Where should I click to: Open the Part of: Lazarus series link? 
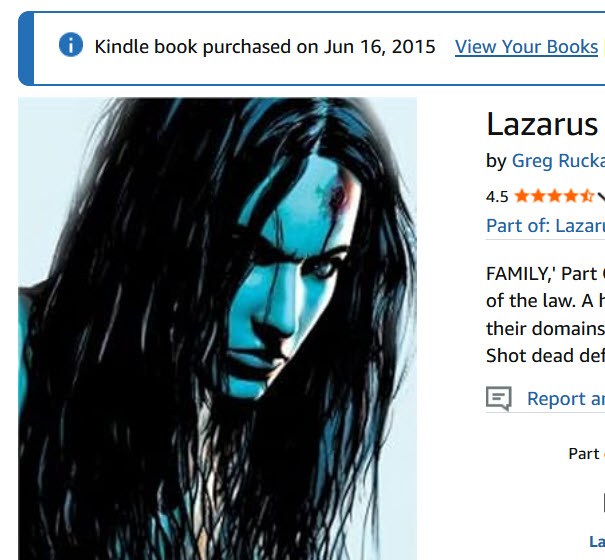(x=545, y=225)
